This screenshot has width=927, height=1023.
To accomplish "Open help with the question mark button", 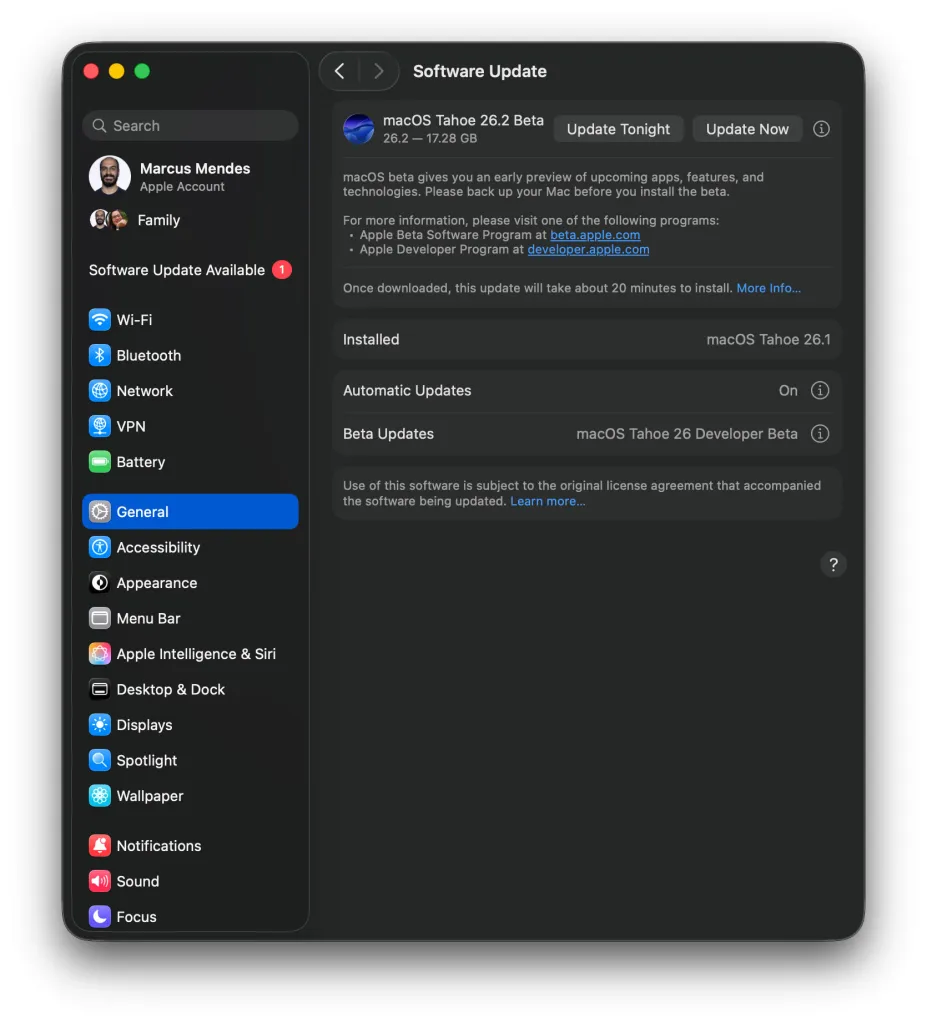I will [833, 565].
